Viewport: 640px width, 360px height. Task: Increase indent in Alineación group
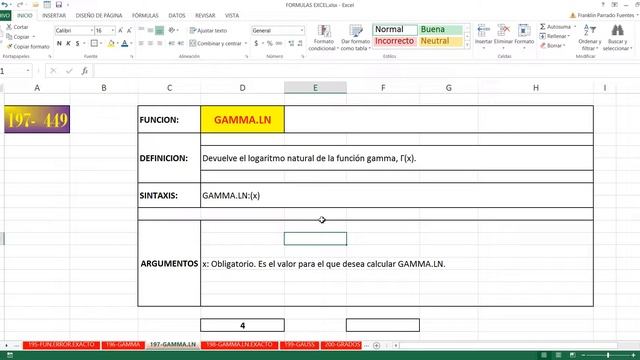[180, 43]
